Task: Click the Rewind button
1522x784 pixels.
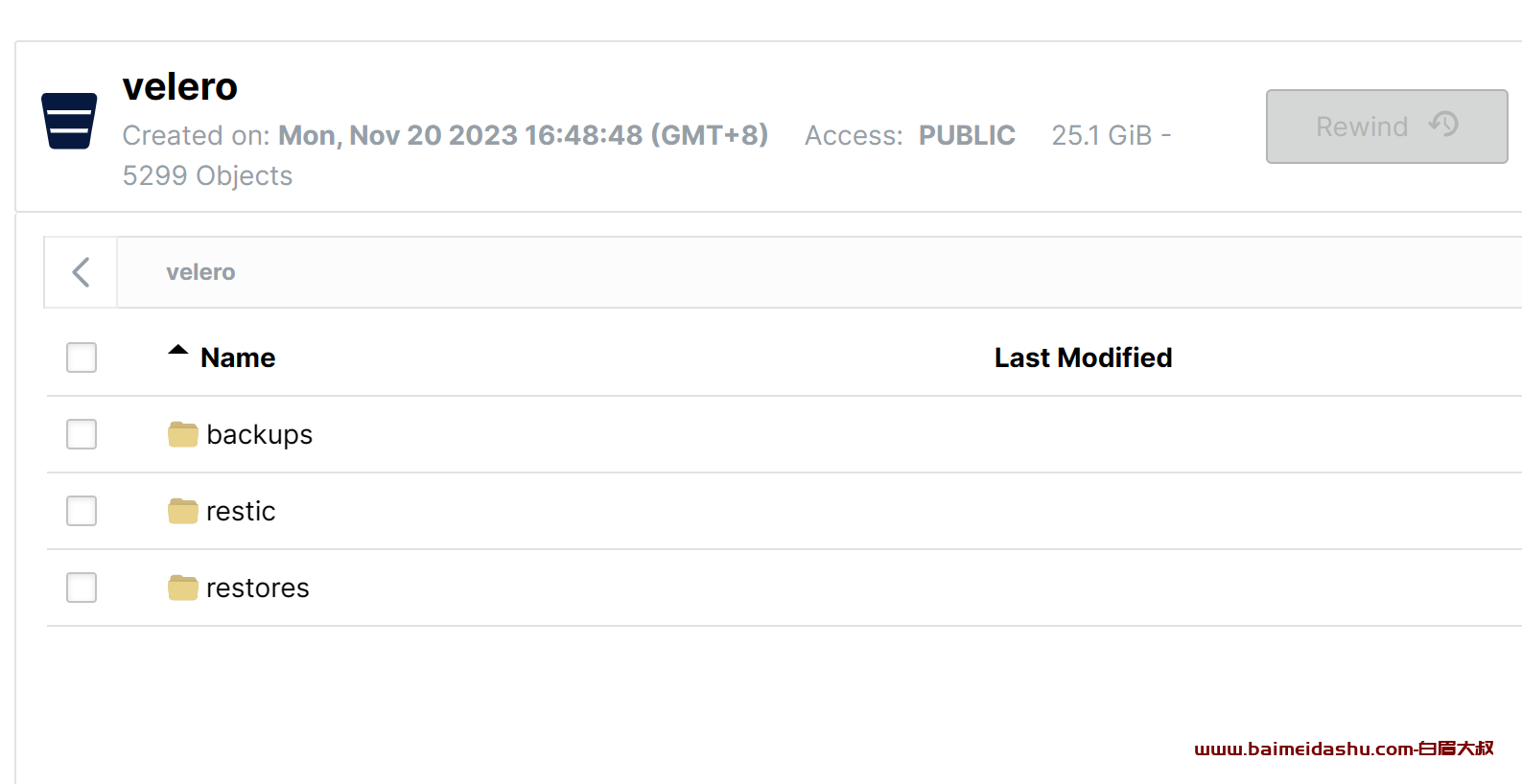Action: (x=1387, y=127)
